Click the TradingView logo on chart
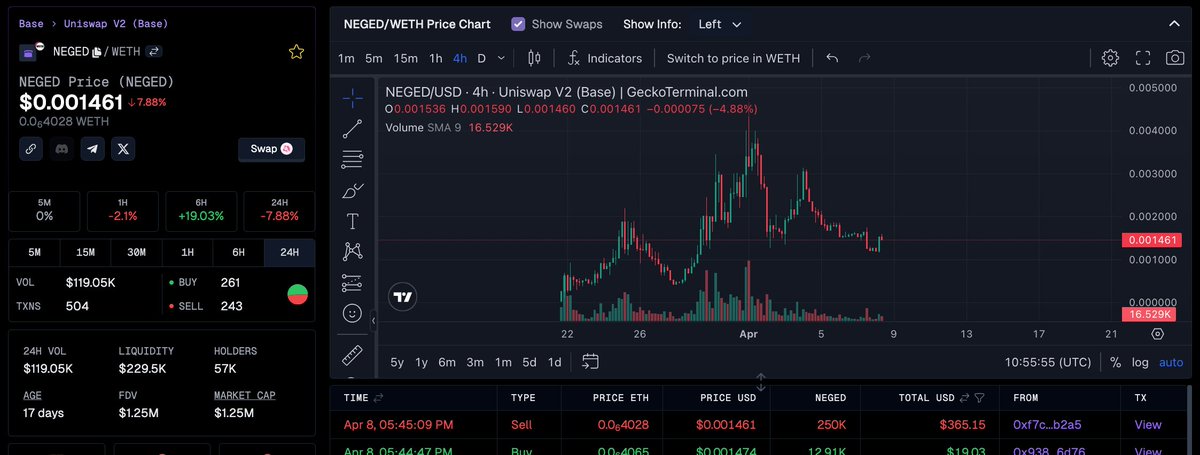 [x=403, y=297]
